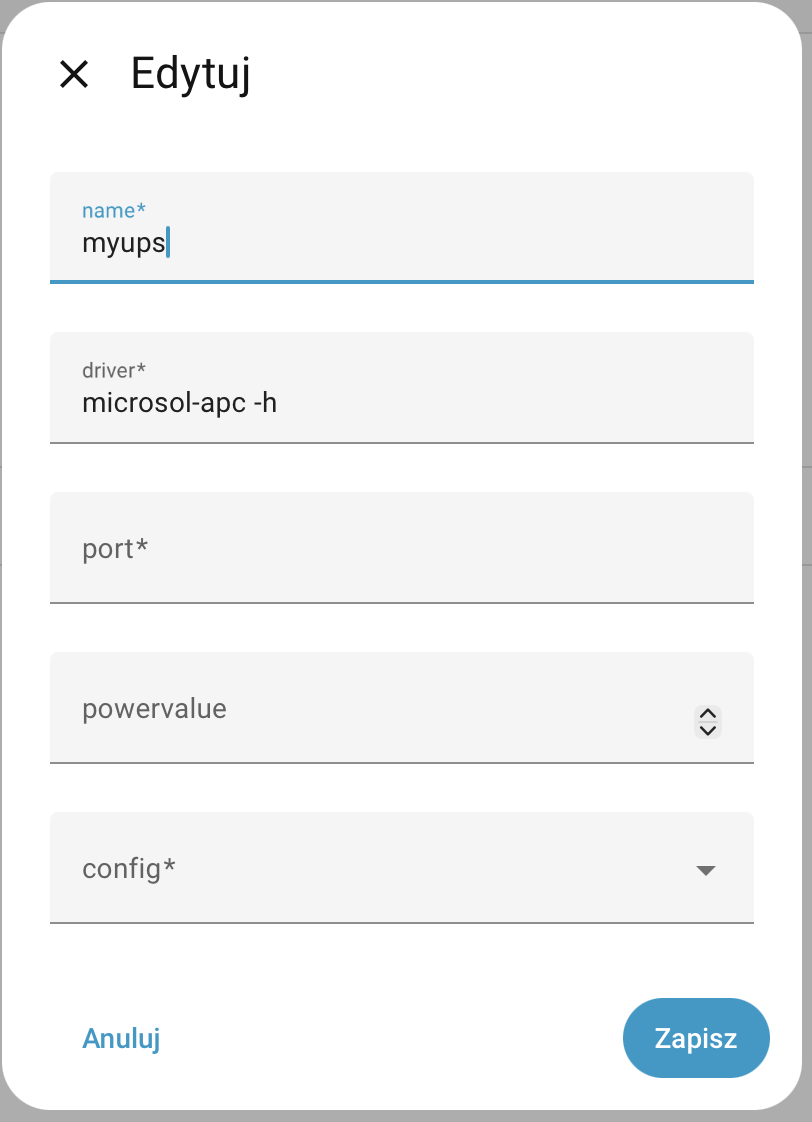Viewport: 812px width, 1122px height.
Task: Cancel editing with the Anuluj button
Action: (121, 1038)
